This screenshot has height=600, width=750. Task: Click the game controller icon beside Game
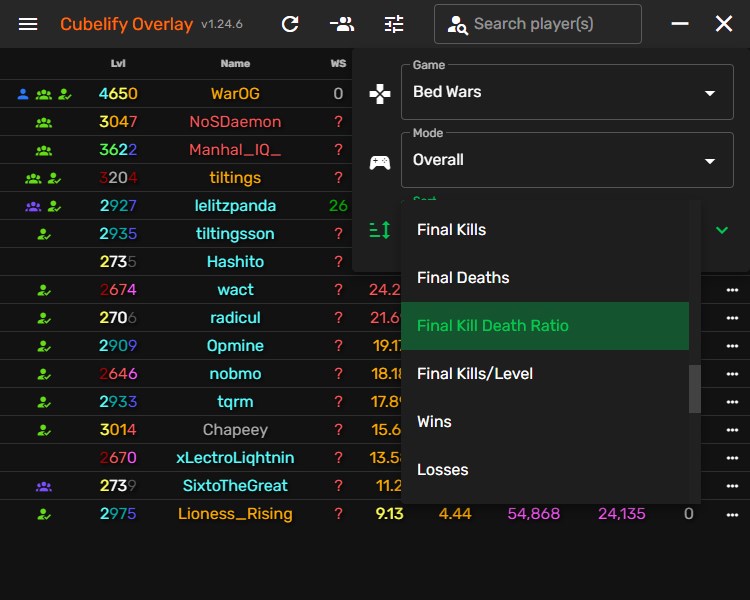click(380, 94)
